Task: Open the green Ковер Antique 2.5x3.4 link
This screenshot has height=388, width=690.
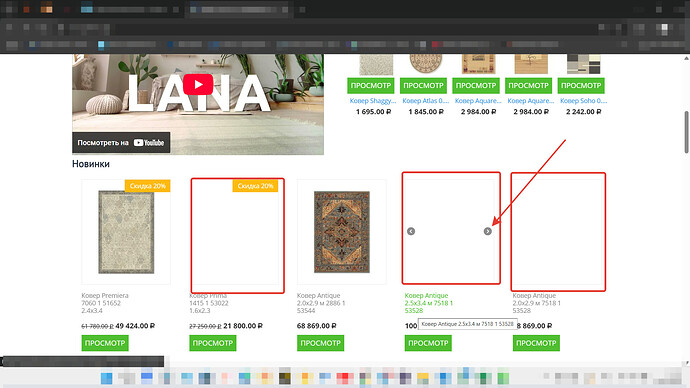Action: pos(429,303)
